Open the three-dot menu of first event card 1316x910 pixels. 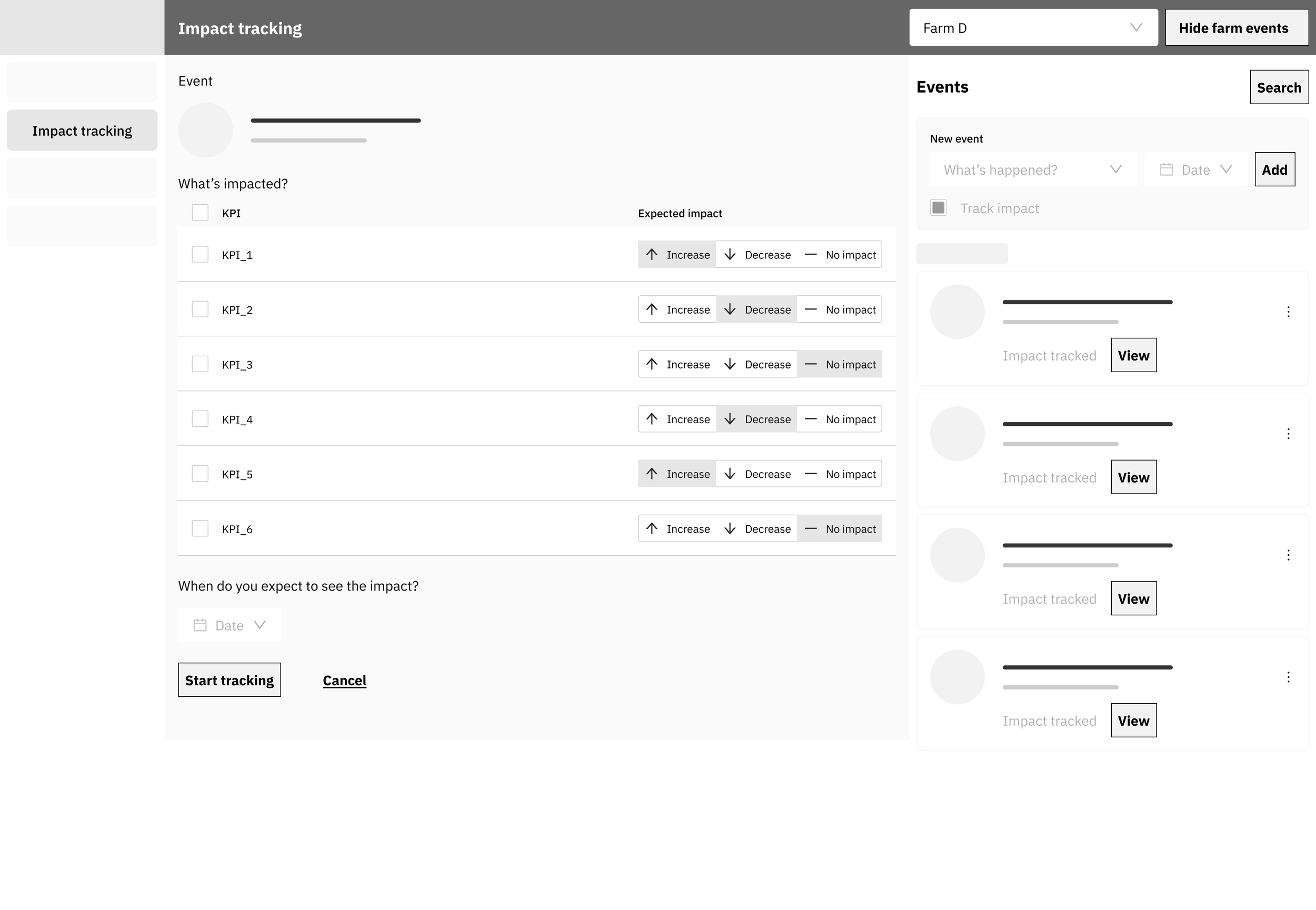tap(1288, 312)
